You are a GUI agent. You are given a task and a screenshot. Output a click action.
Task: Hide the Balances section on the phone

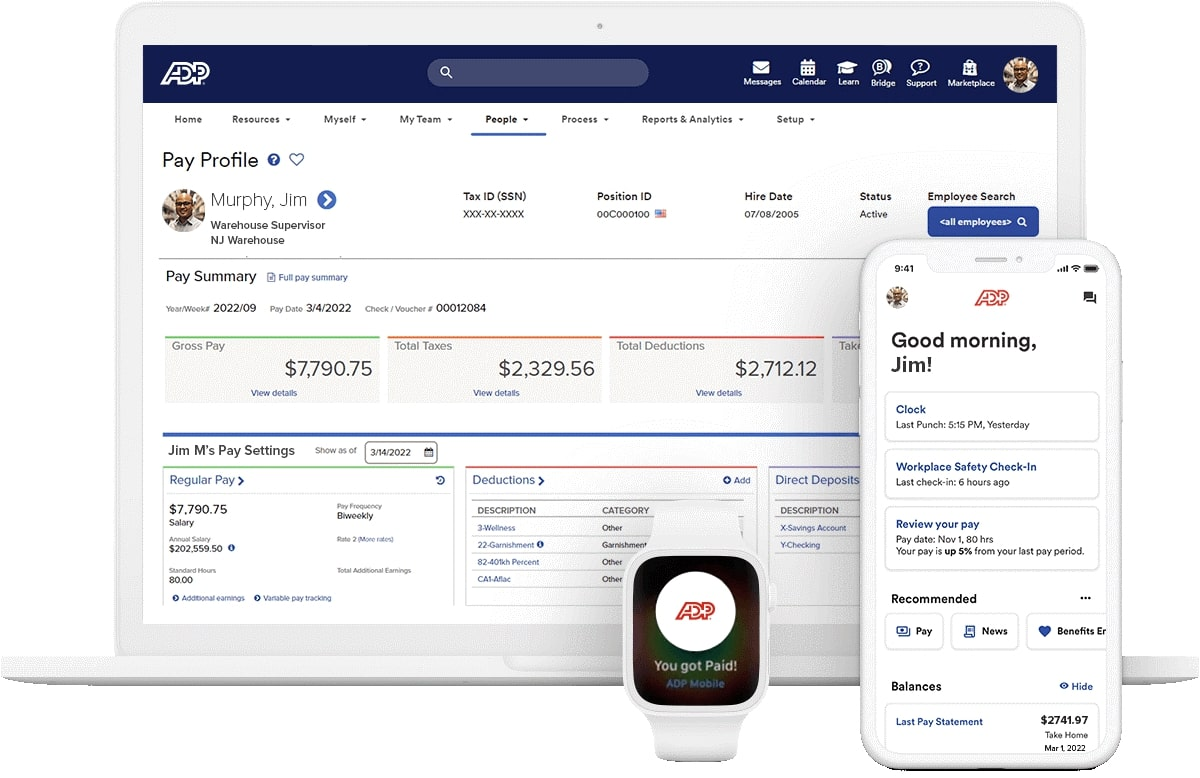(x=1075, y=686)
